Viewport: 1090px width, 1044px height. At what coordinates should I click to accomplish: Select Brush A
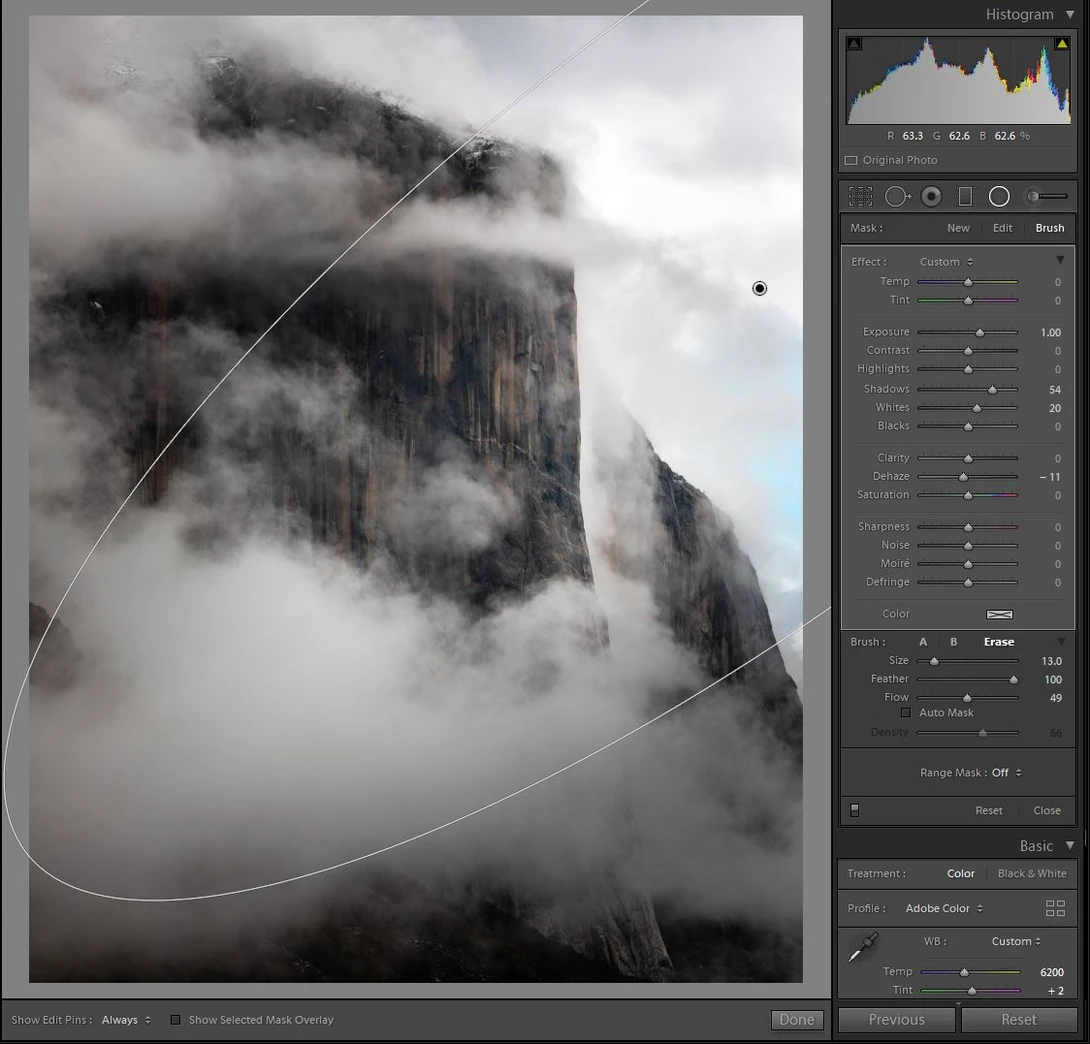(x=923, y=642)
